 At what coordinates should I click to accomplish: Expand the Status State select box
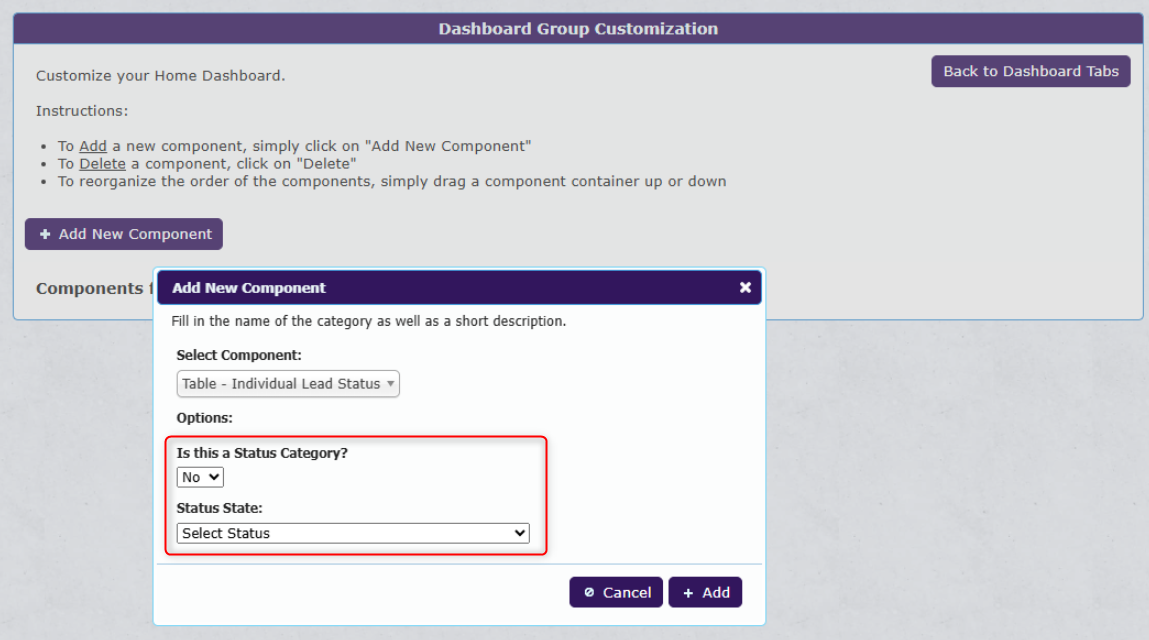(352, 533)
